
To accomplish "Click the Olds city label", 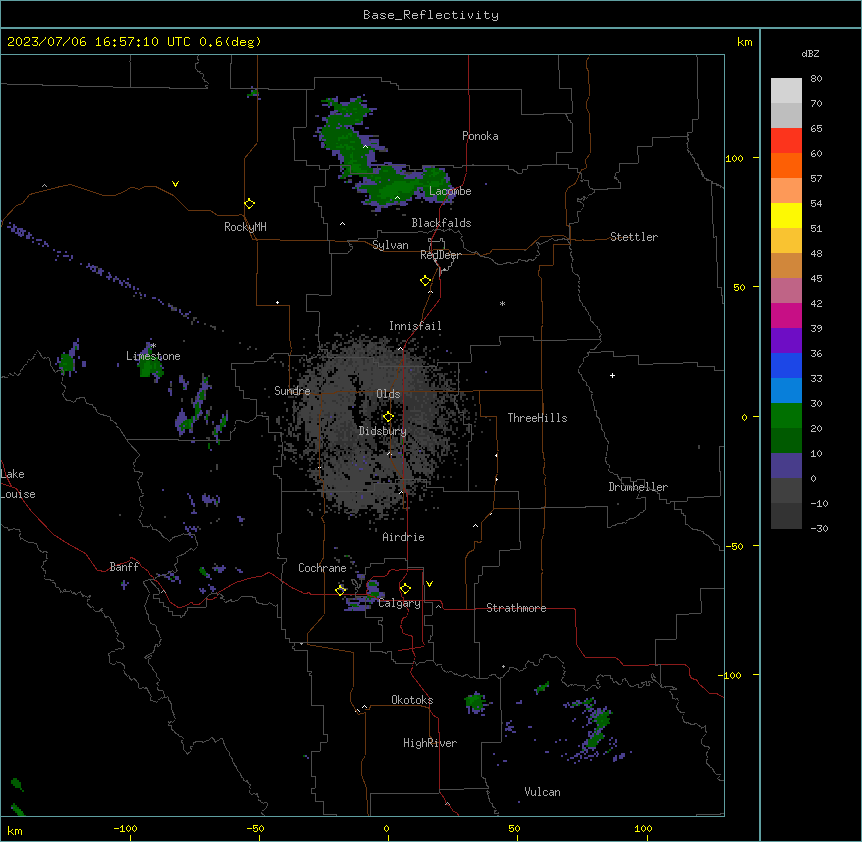I will click(x=388, y=394).
